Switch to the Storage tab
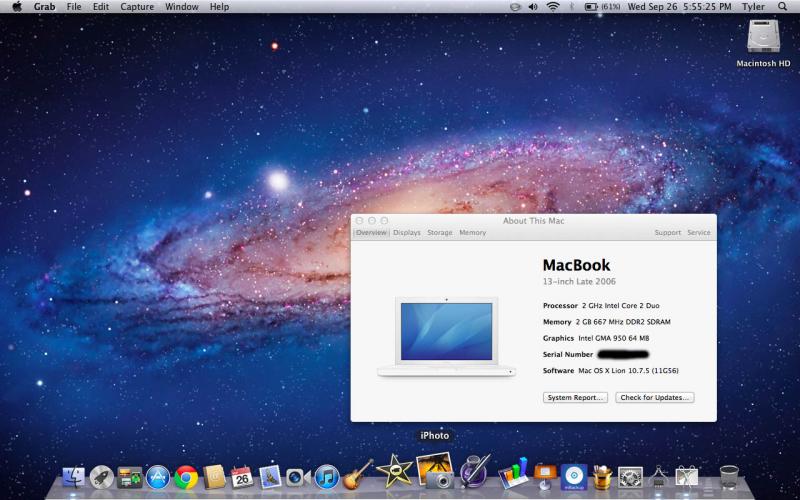The image size is (800, 500). (440, 233)
